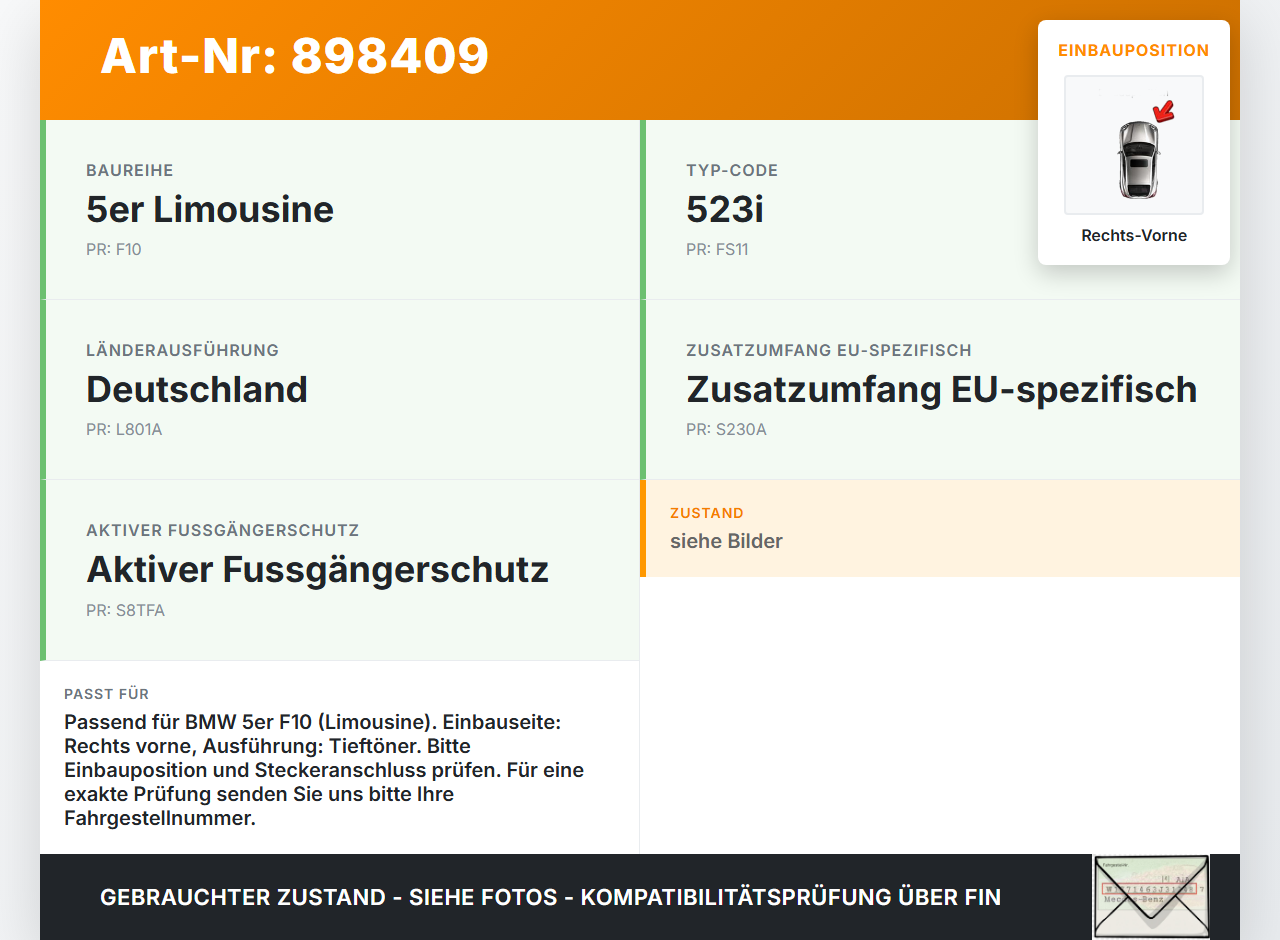The width and height of the screenshot is (1280, 940).
Task: Click the LÄNDERAUSFÜHRUNG label
Action: [183, 350]
